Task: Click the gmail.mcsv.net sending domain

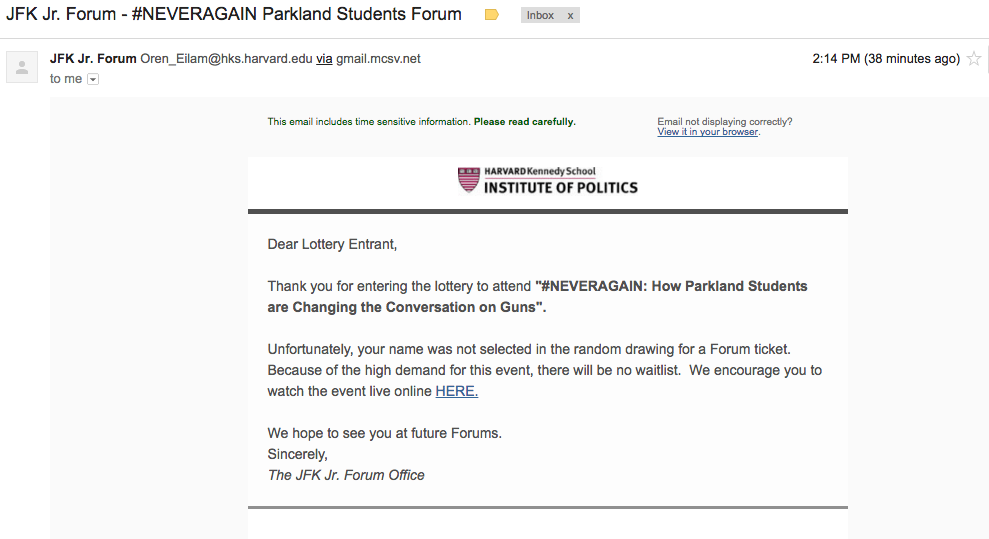Action: [378, 59]
